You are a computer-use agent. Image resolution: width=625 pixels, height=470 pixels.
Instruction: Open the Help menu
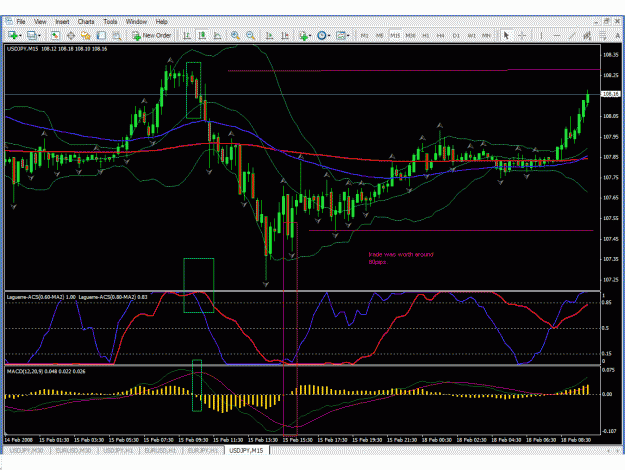pos(161,22)
